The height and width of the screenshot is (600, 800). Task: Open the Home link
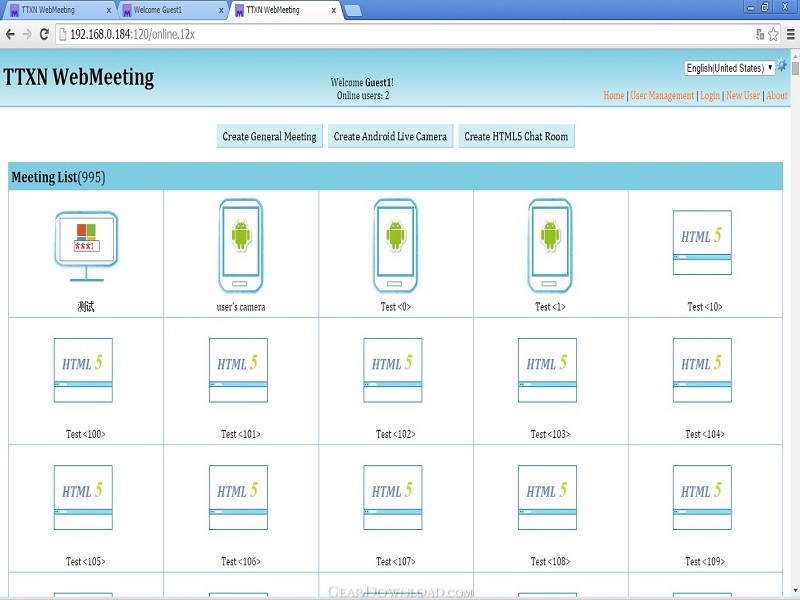point(614,95)
